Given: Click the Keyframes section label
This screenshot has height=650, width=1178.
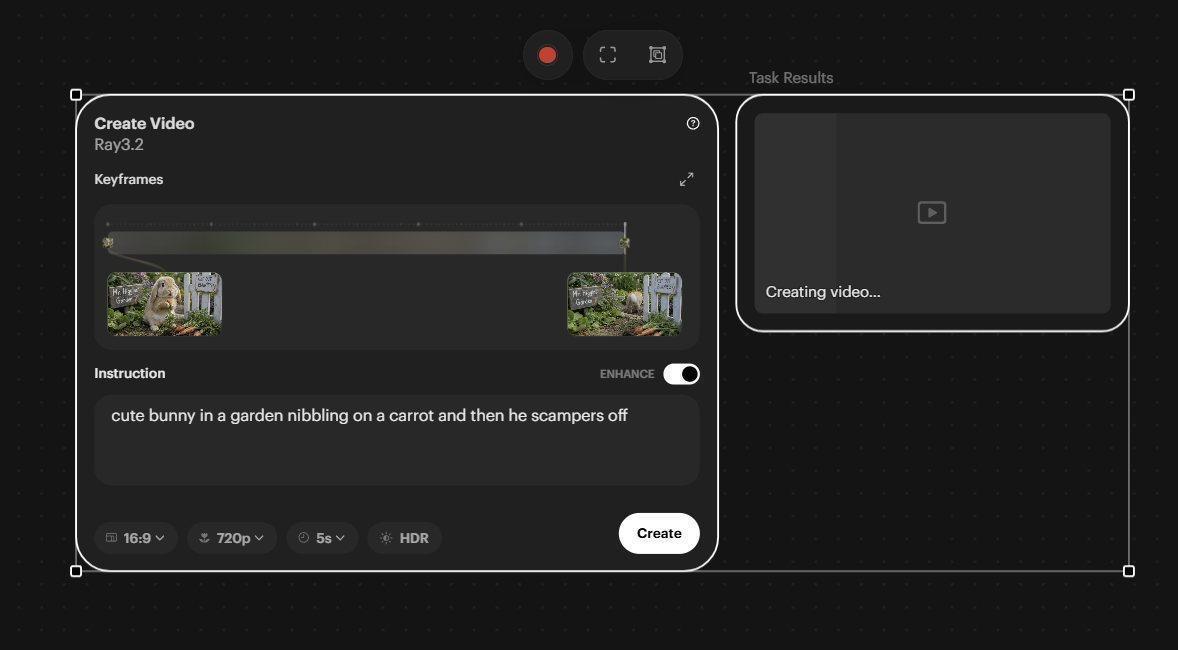Looking at the screenshot, I should click(128, 180).
